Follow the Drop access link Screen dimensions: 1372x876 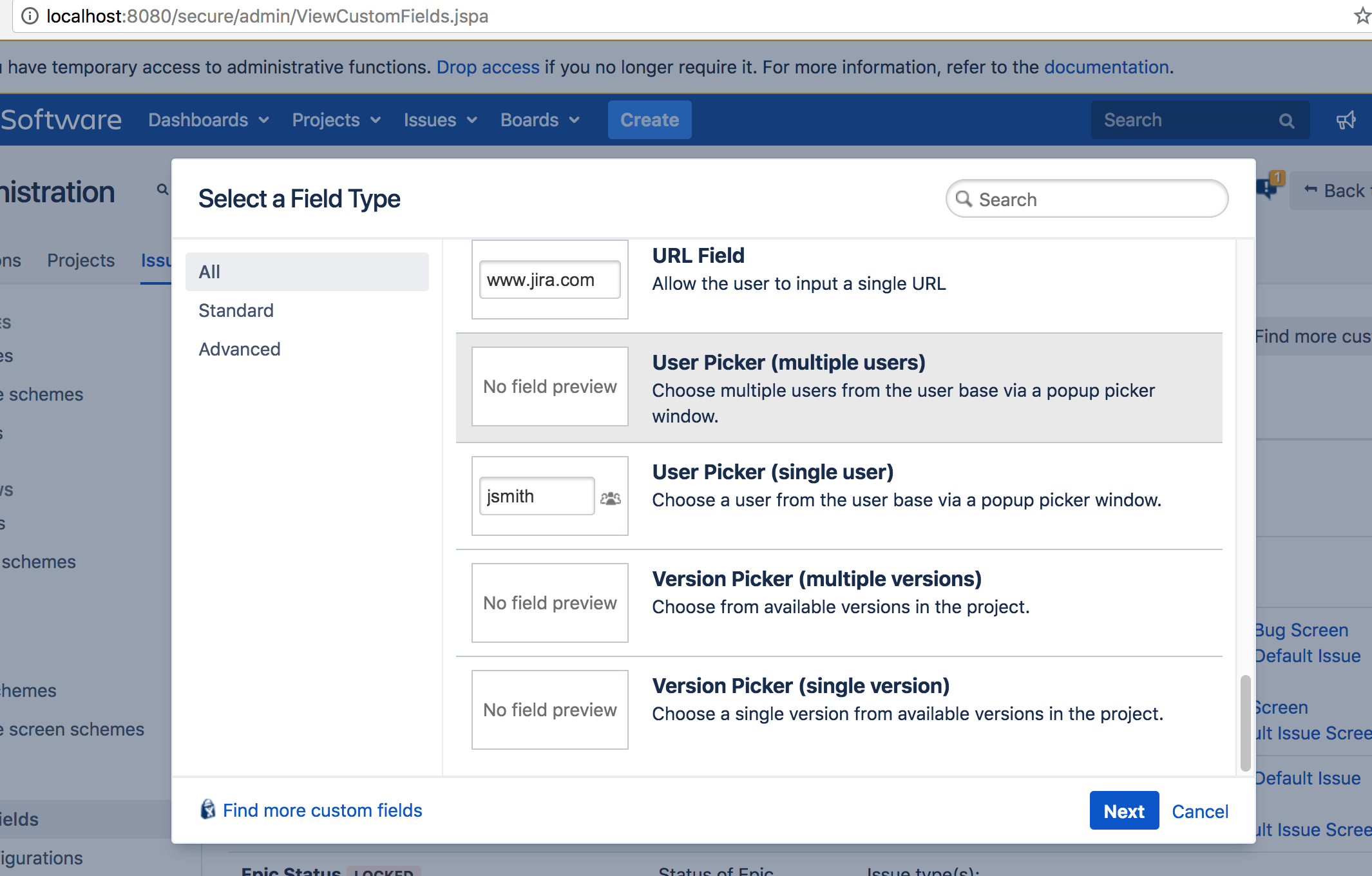(x=488, y=67)
